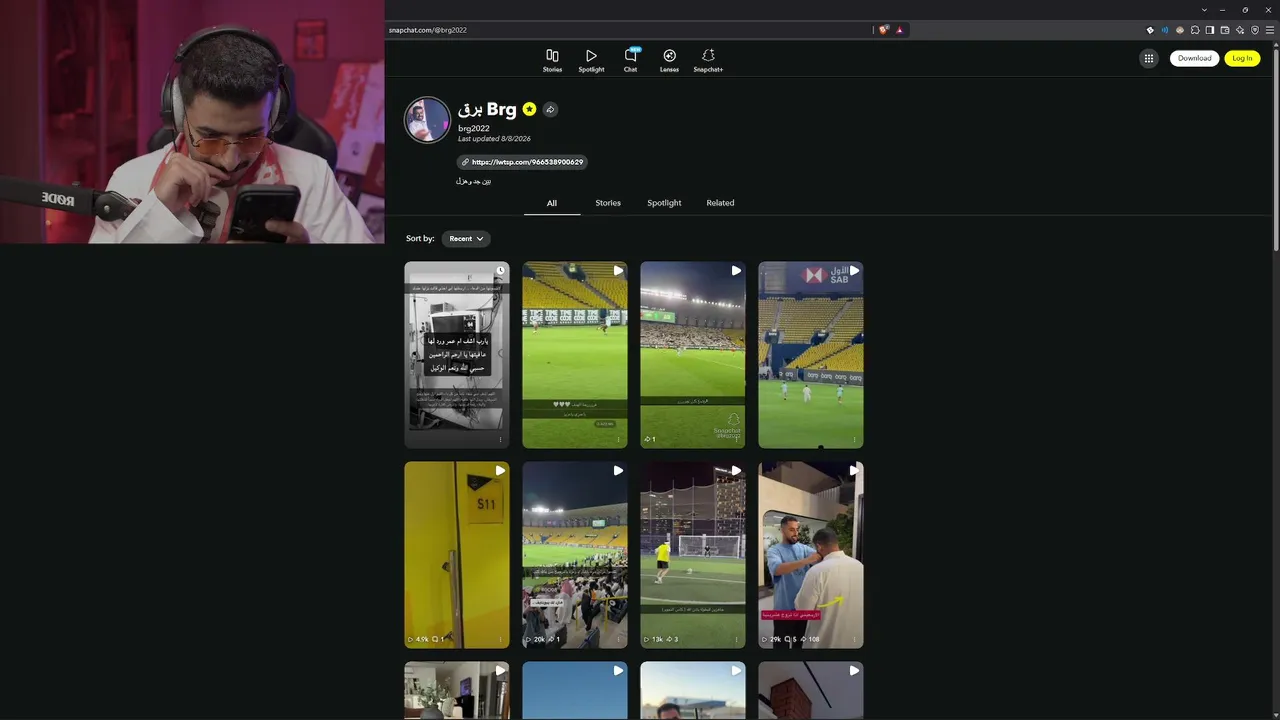Click the blue sound-wave extension icon
Viewport: 1280px width, 720px height.
1165,30
